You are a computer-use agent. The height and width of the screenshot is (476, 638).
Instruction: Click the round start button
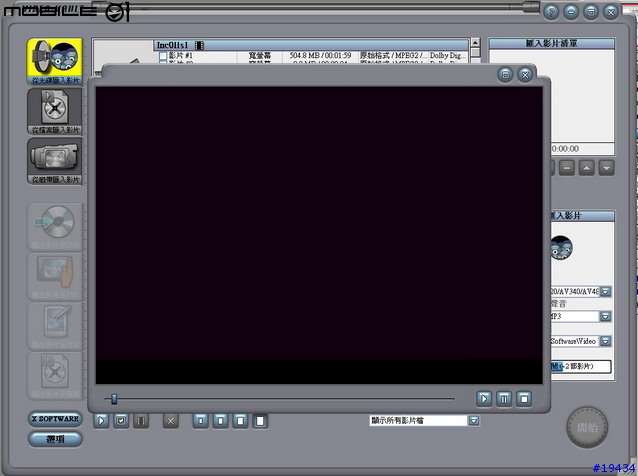[x=587, y=428]
